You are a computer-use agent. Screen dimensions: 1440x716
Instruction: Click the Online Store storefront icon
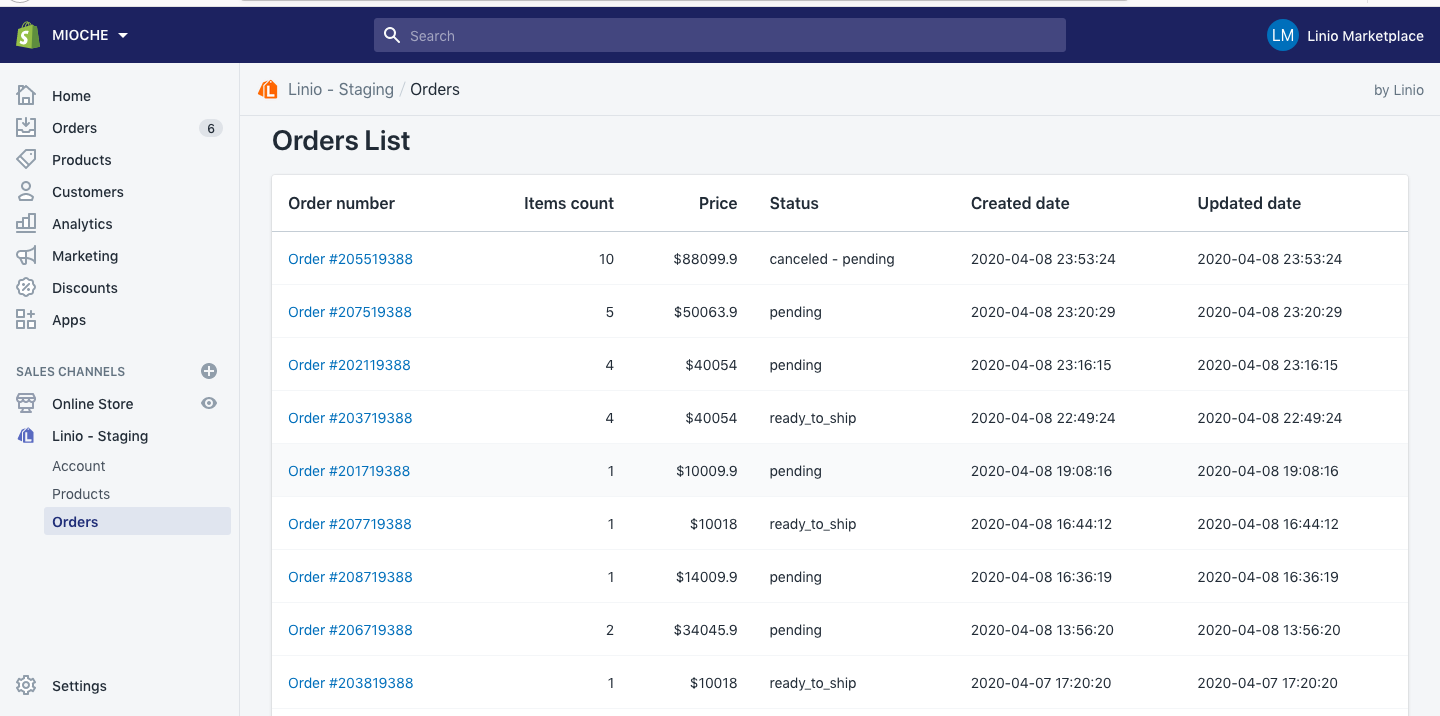click(x=27, y=404)
